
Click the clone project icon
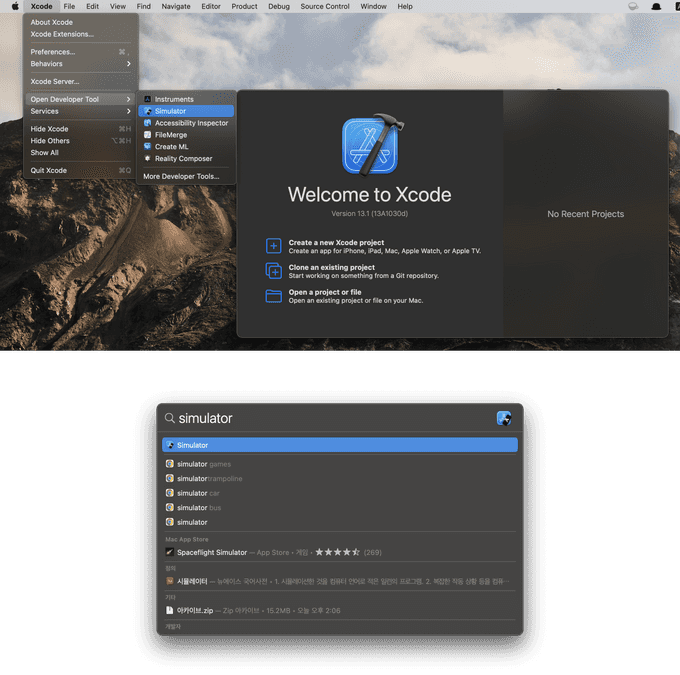tap(274, 271)
